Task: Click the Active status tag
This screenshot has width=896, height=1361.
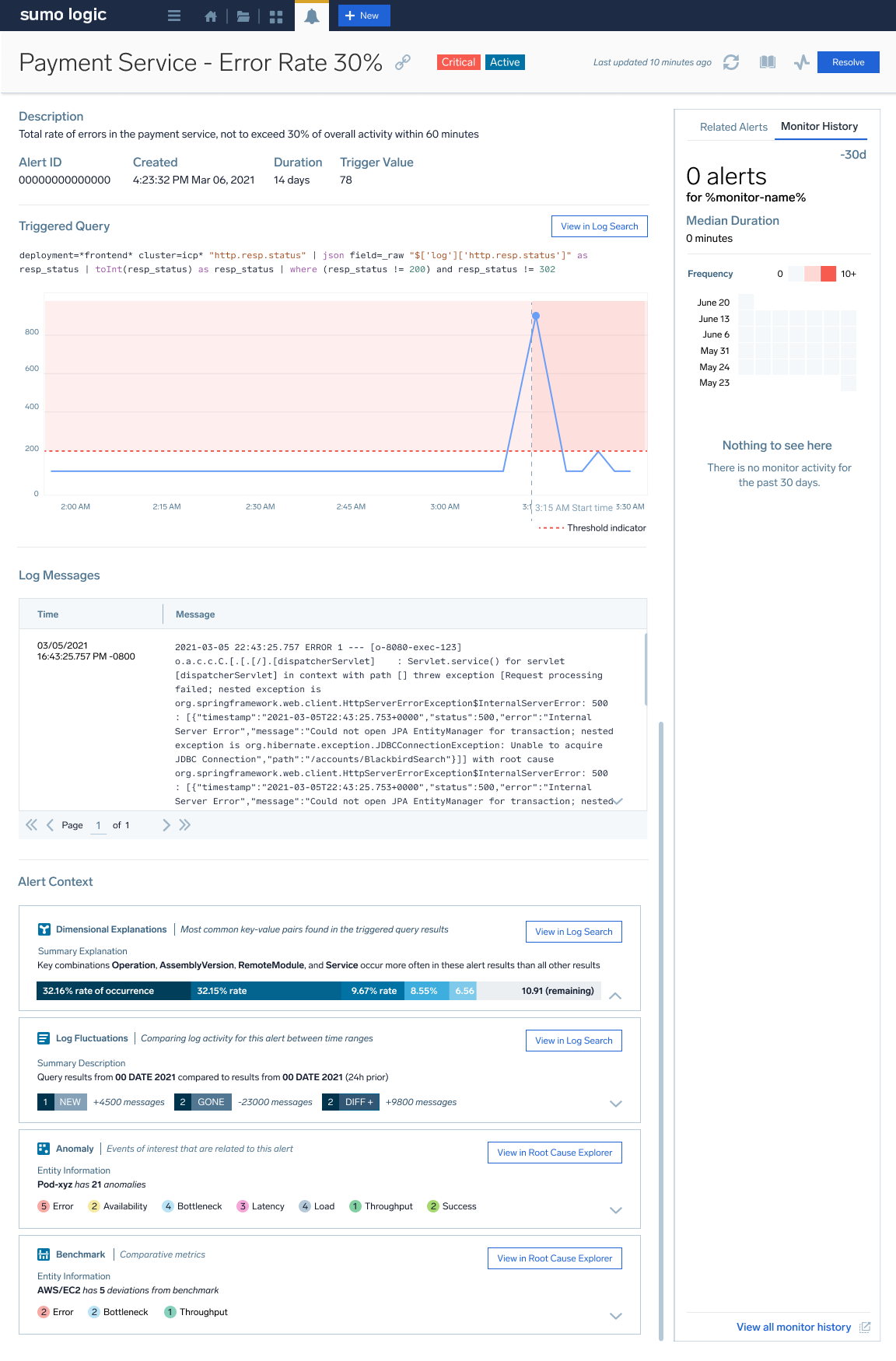Action: tap(505, 62)
